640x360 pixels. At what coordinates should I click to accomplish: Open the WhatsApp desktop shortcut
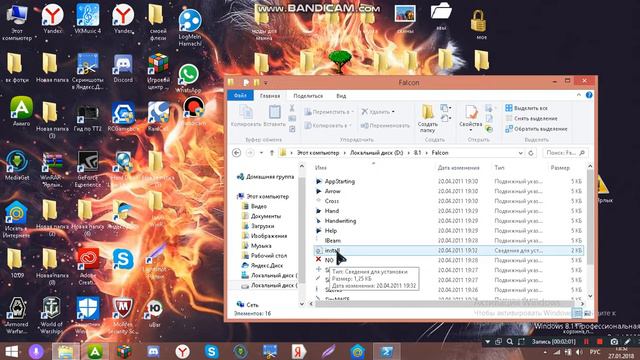[188, 78]
